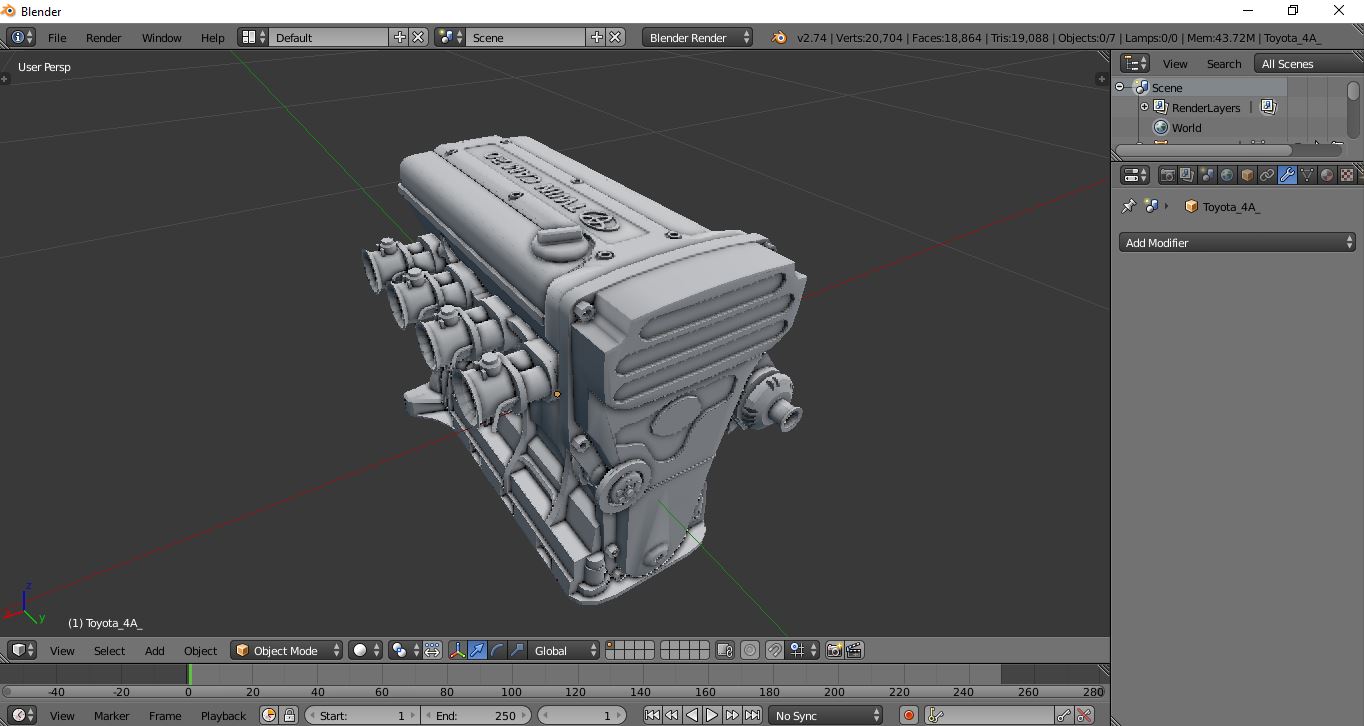This screenshot has width=1364, height=726.
Task: Open the pivot point dropdown
Action: pyautogui.click(x=404, y=650)
